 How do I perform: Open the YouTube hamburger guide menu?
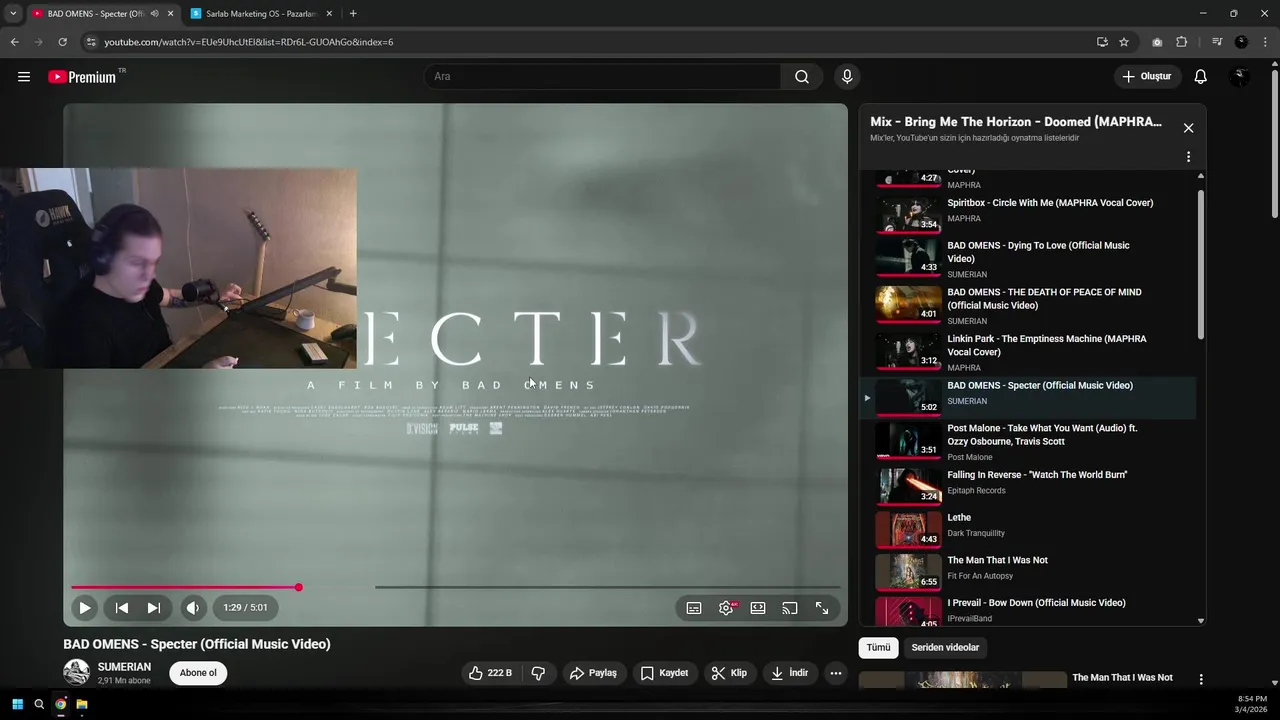click(x=24, y=77)
